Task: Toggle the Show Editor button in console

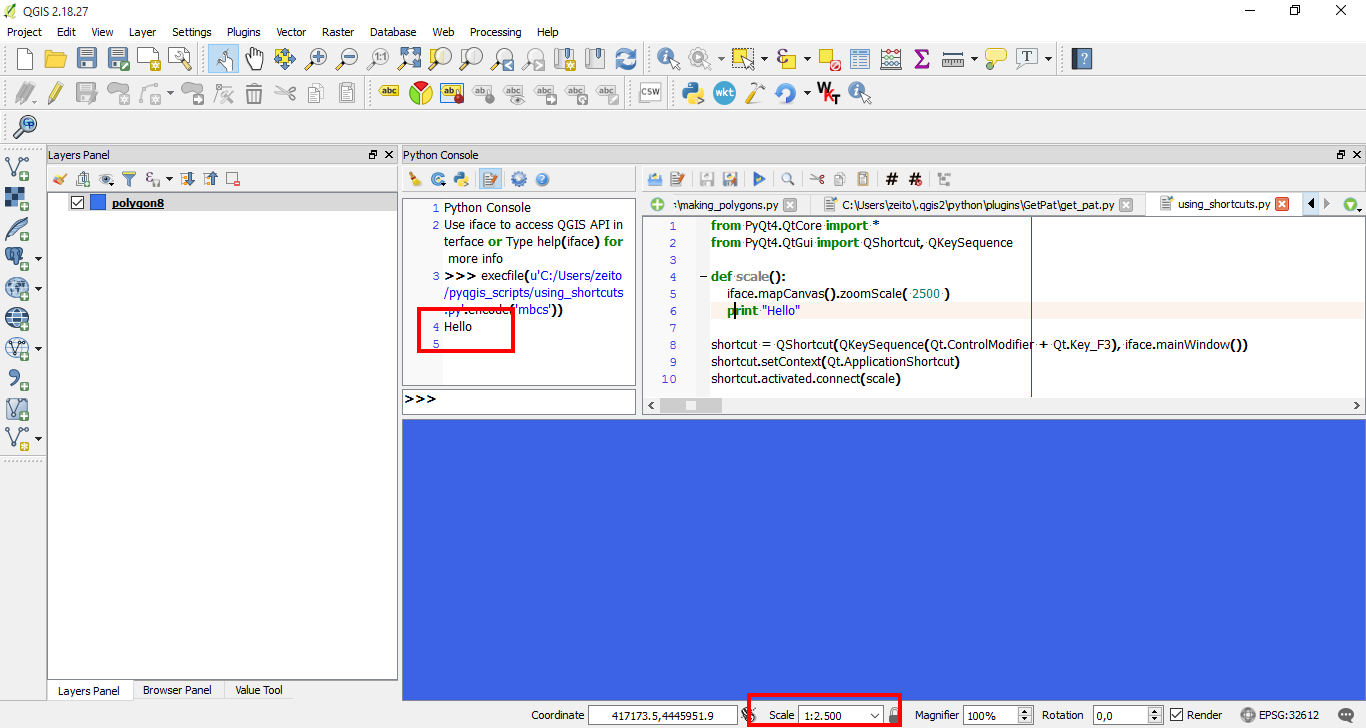Action: 491,179
